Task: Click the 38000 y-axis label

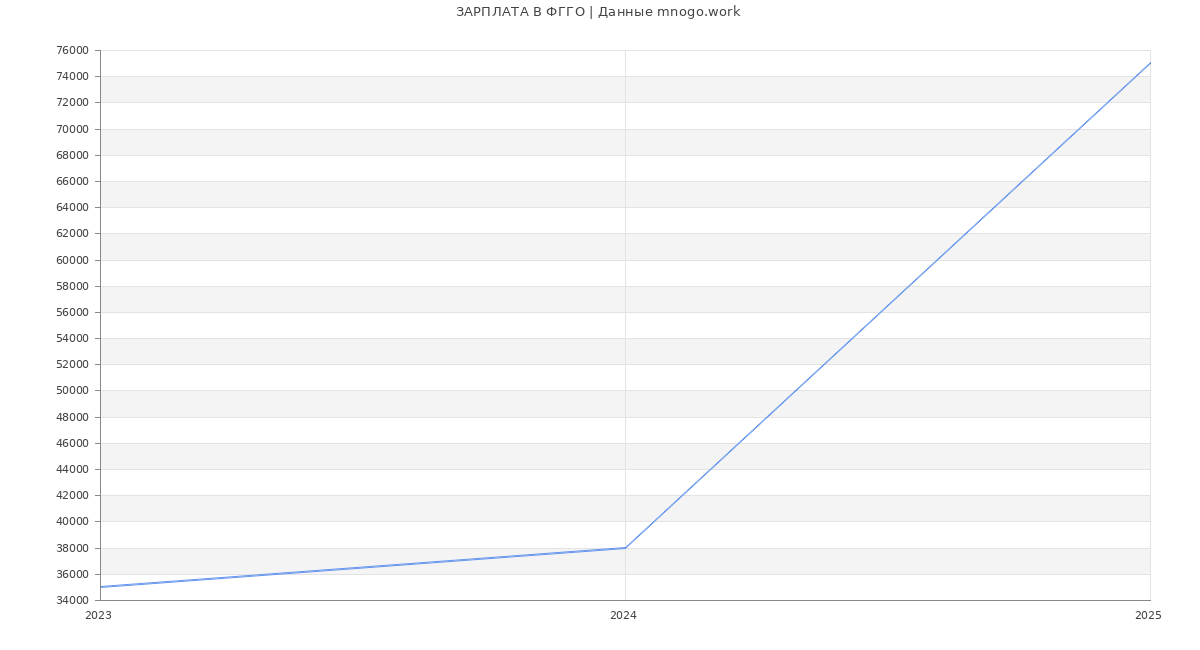Action: pyautogui.click(x=72, y=548)
